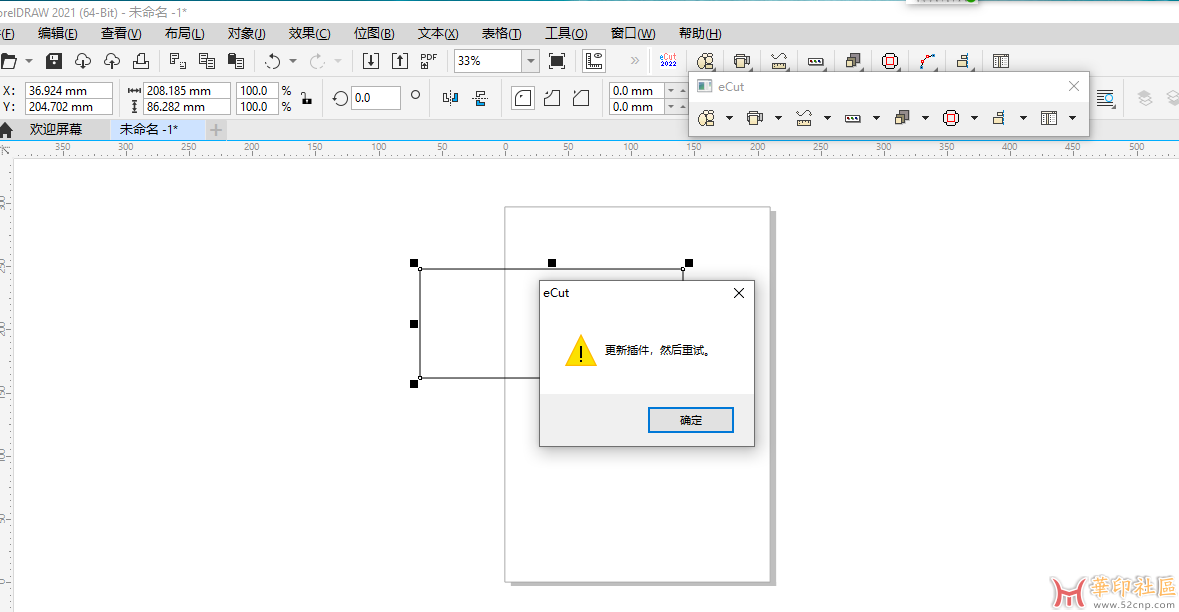Go to the home tab icon
The width and height of the screenshot is (1179, 612).
tap(6, 130)
